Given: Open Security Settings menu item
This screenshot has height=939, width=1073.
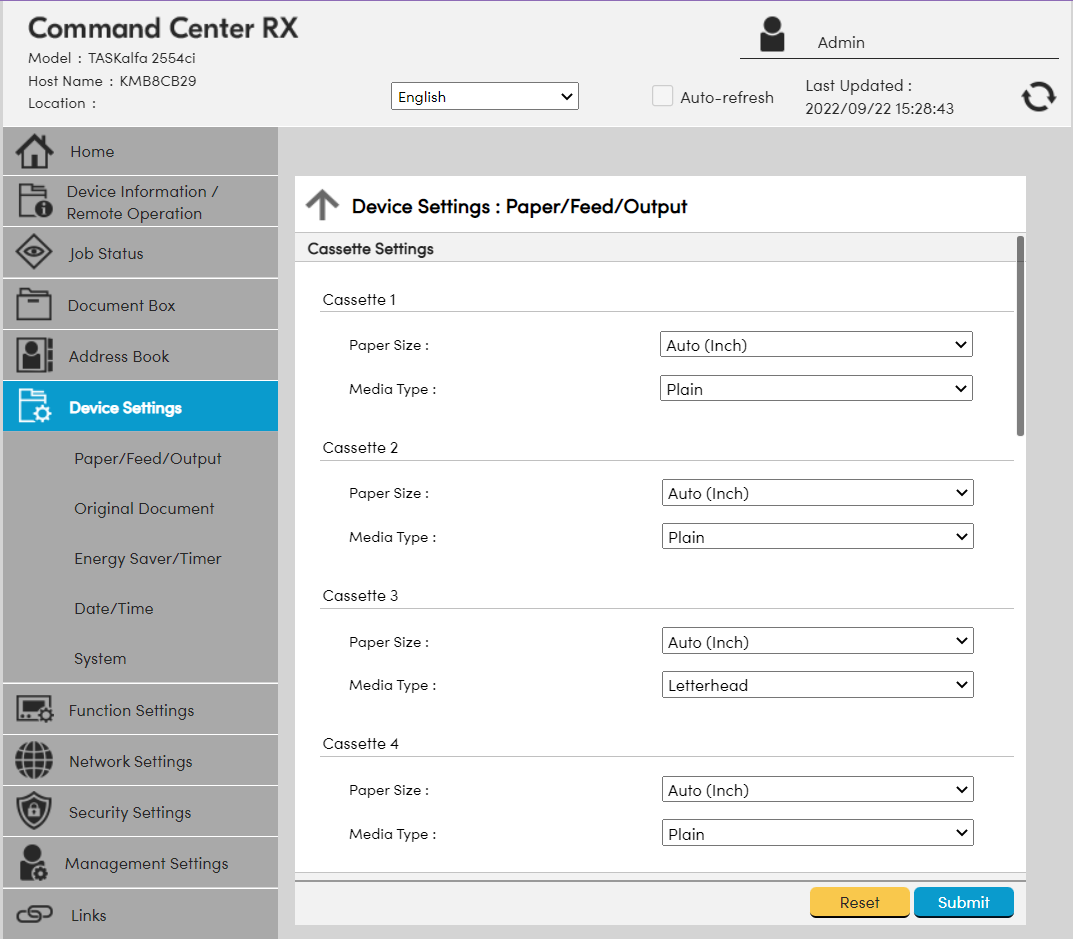Looking at the screenshot, I should 140,812.
